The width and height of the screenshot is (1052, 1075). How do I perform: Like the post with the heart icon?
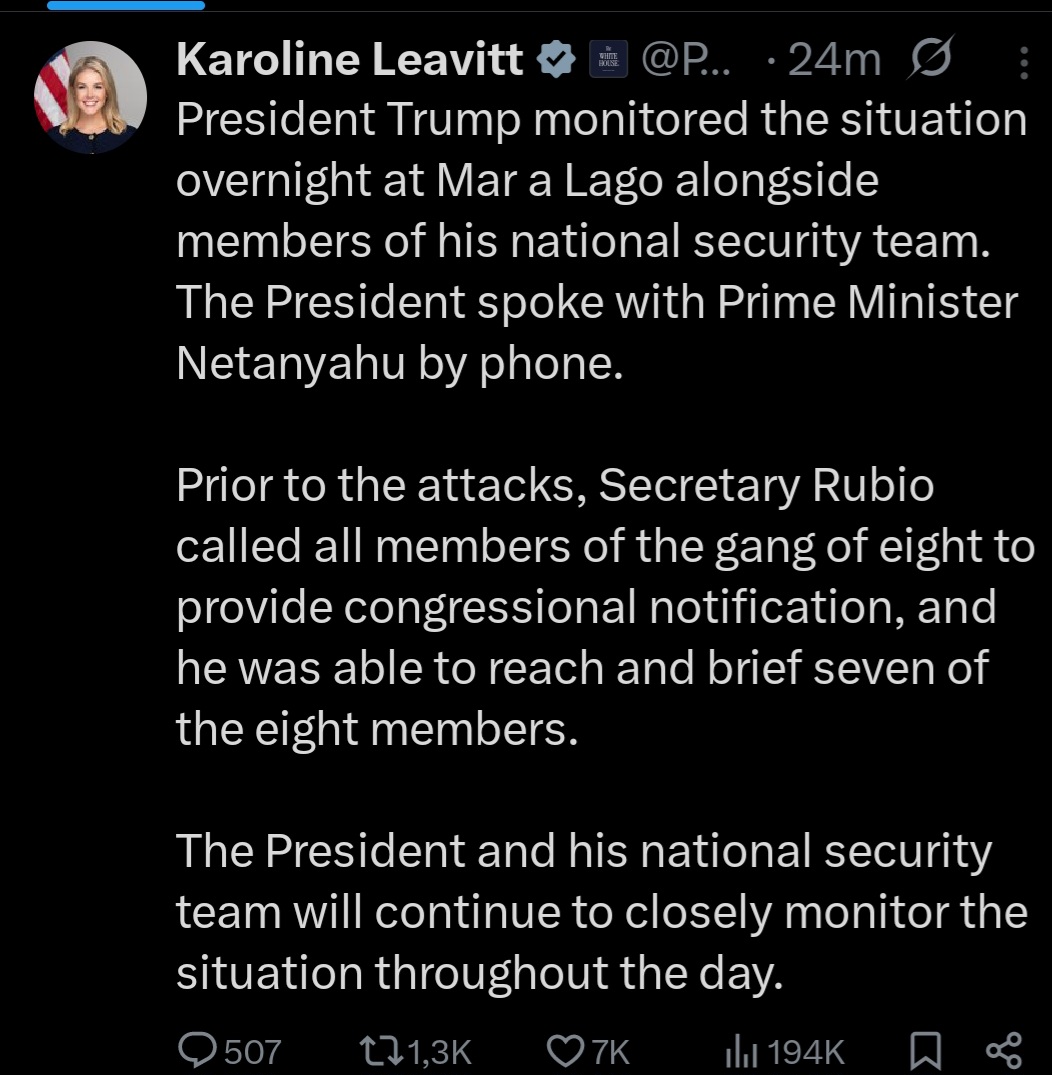567,1050
